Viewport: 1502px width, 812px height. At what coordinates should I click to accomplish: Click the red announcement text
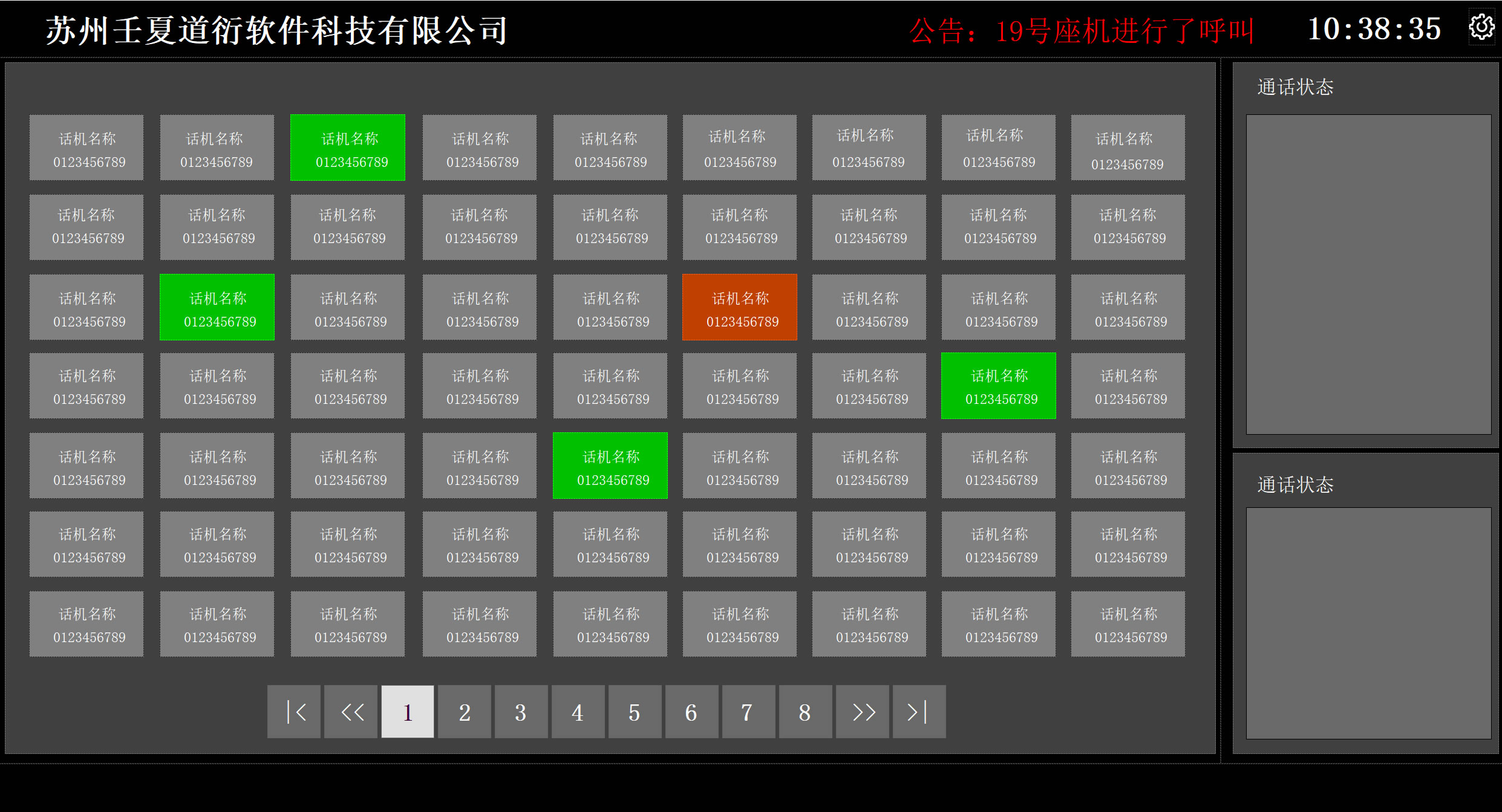click(x=1082, y=31)
